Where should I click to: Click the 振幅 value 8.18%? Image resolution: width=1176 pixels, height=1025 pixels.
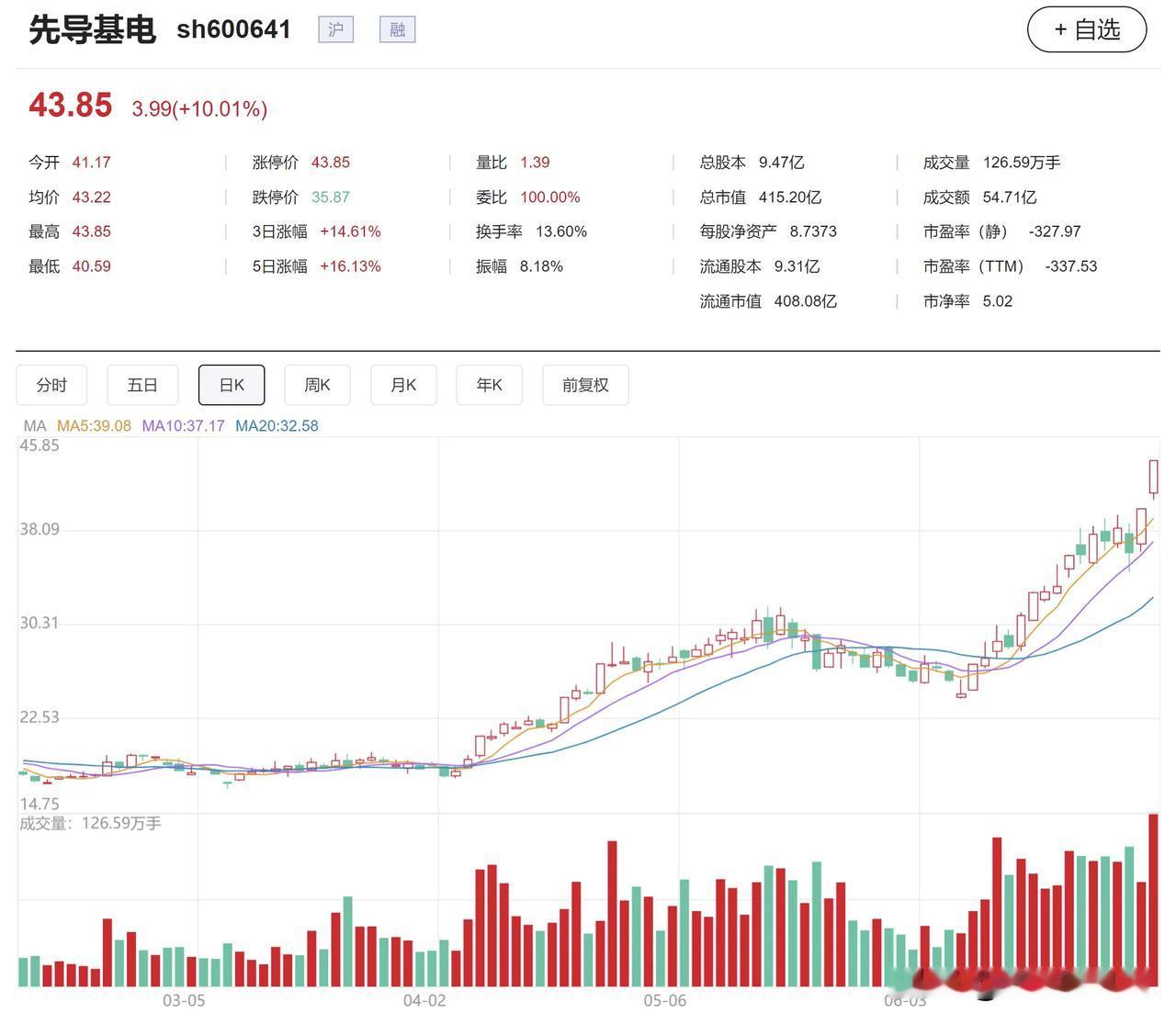pyautogui.click(x=541, y=266)
